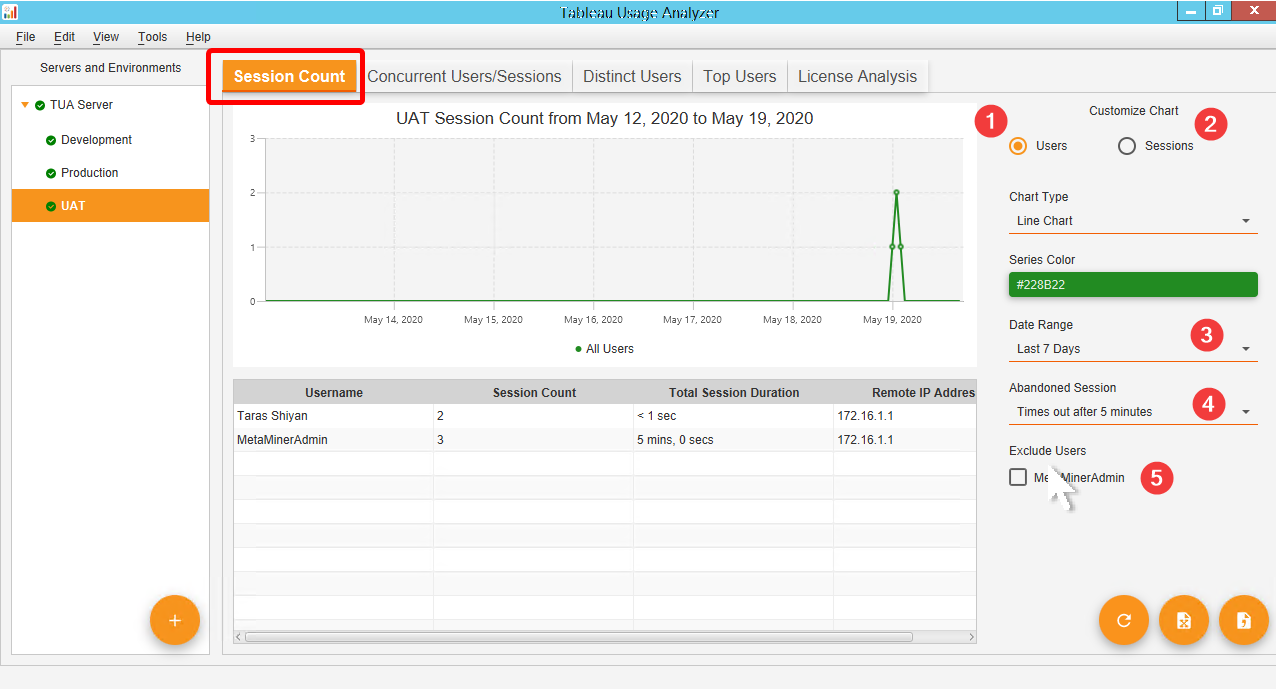This screenshot has height=689, width=1276.
Task: Click the UAT green check icon
Action: pos(51,206)
